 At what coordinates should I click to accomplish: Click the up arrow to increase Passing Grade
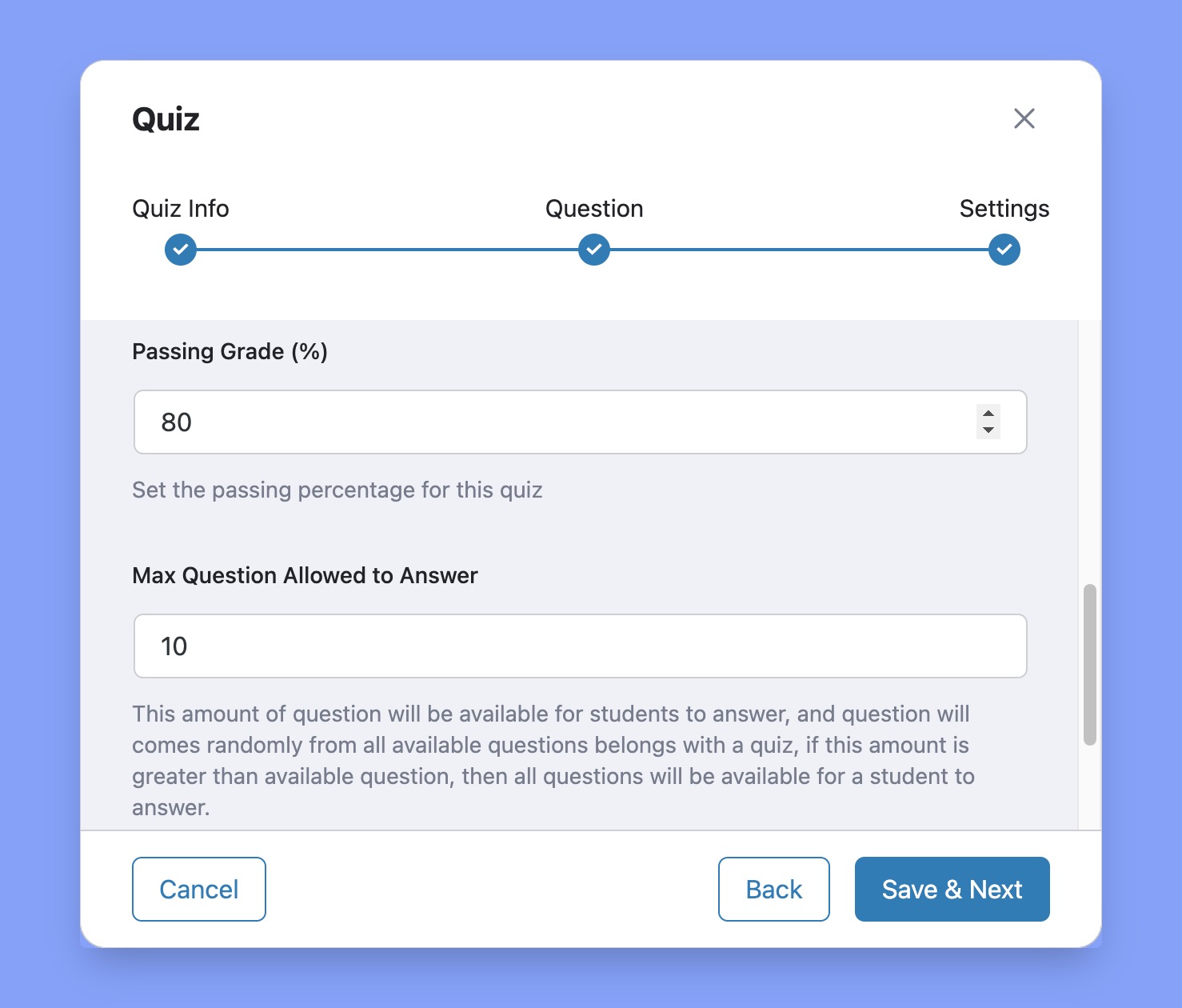[x=988, y=414]
